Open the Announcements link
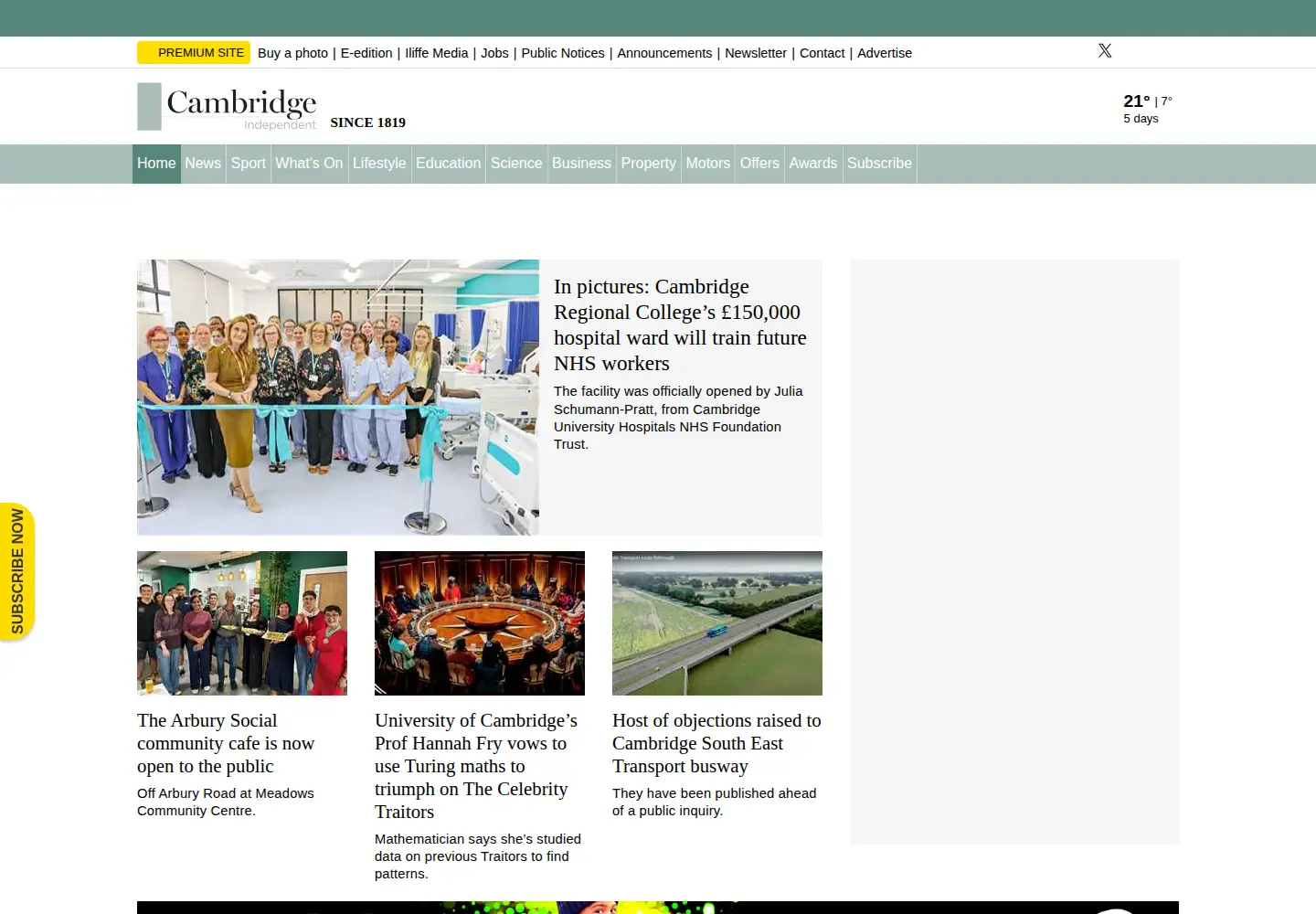Screen dimensions: 1316x914 point(664,53)
